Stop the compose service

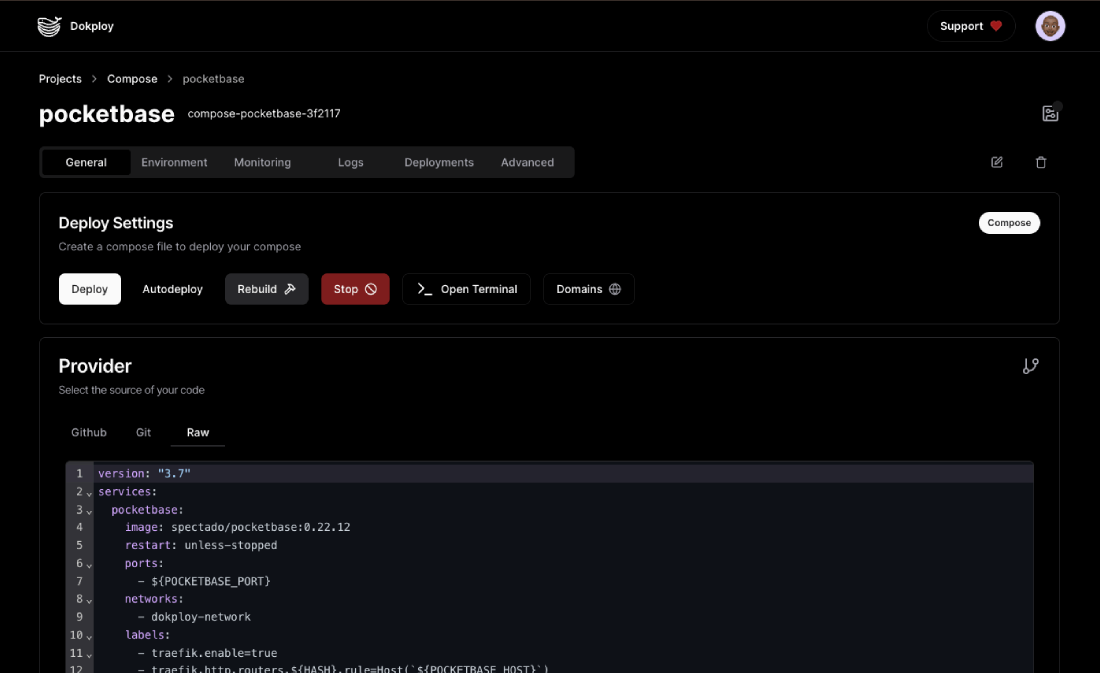pyautogui.click(x=355, y=289)
